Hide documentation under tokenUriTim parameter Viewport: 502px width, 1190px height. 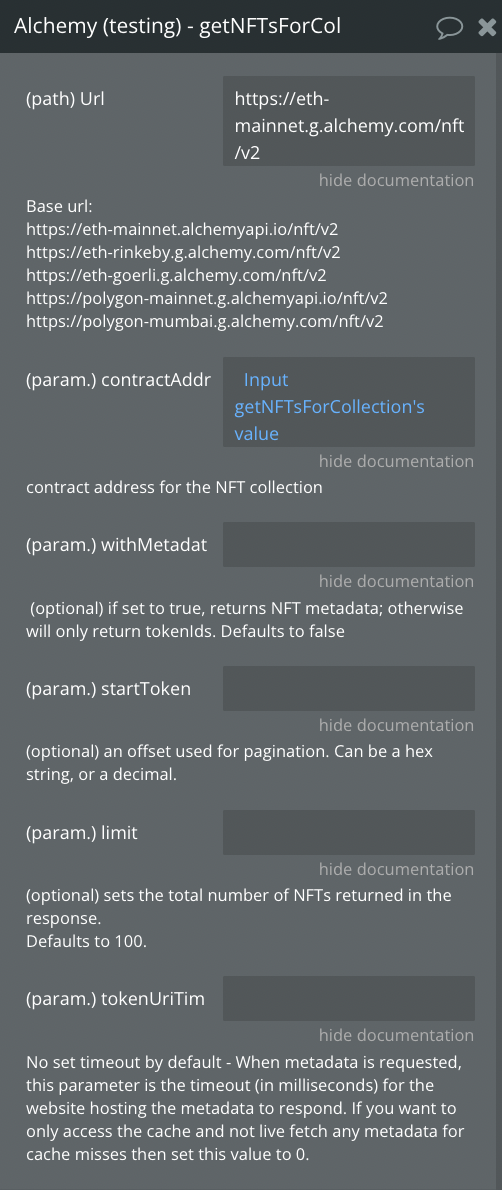(396, 1035)
